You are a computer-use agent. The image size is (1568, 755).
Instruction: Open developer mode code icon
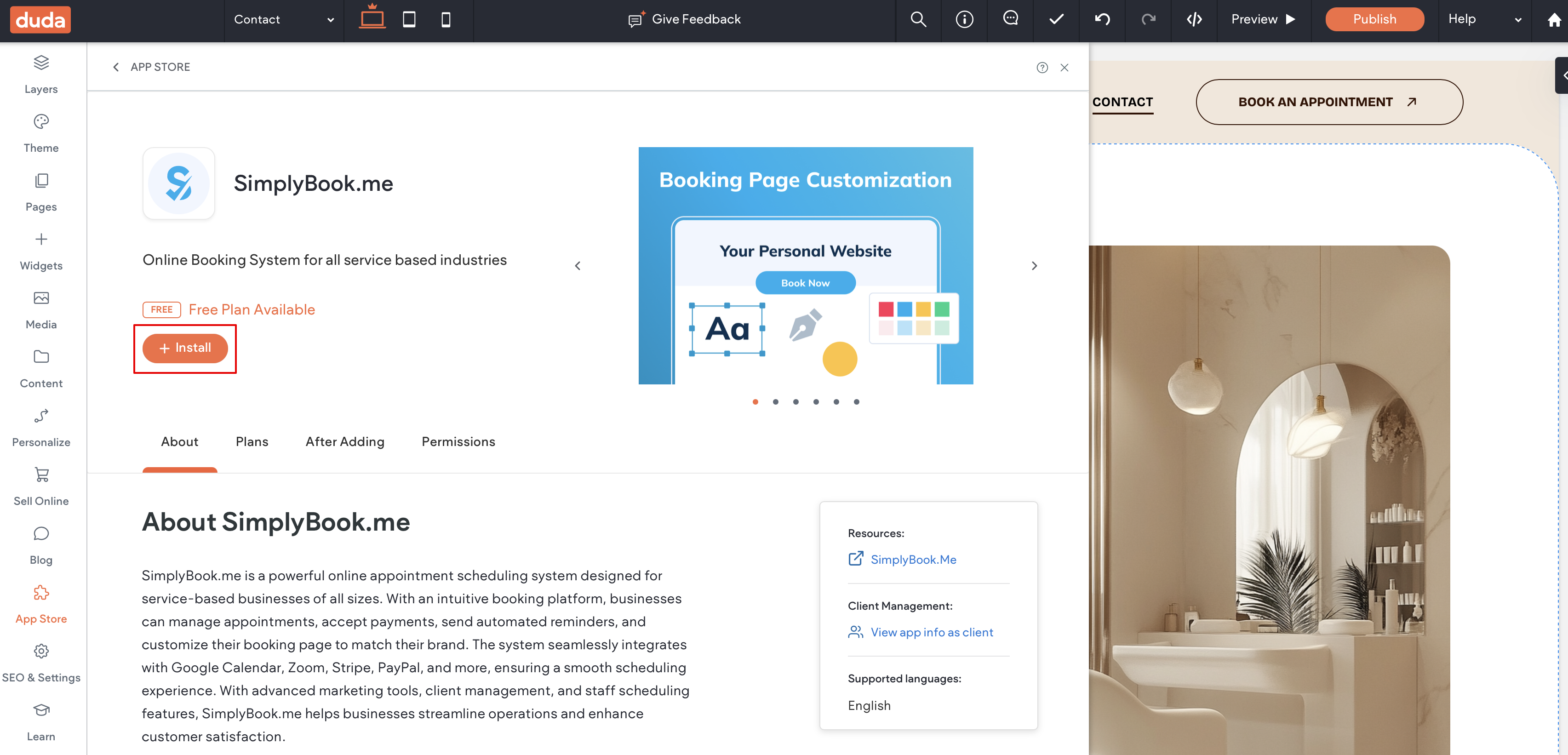pos(1194,19)
